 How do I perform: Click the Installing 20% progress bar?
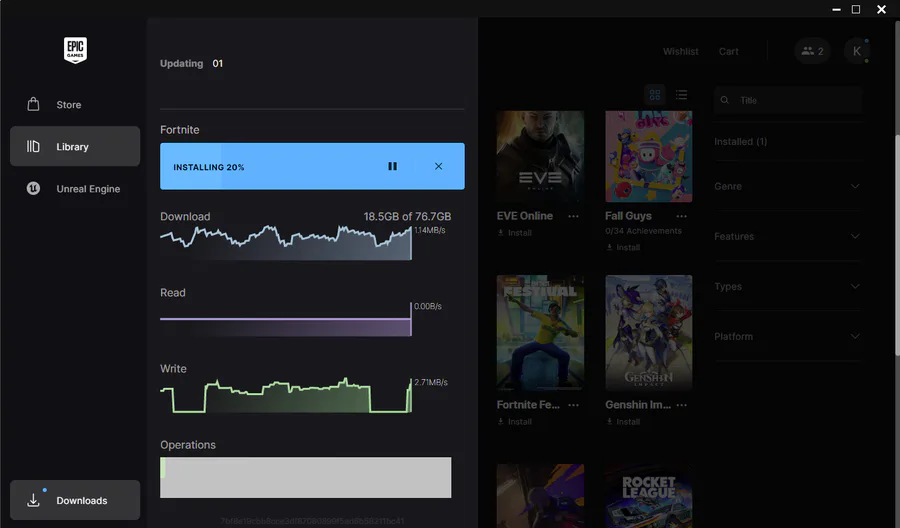[x=312, y=166]
